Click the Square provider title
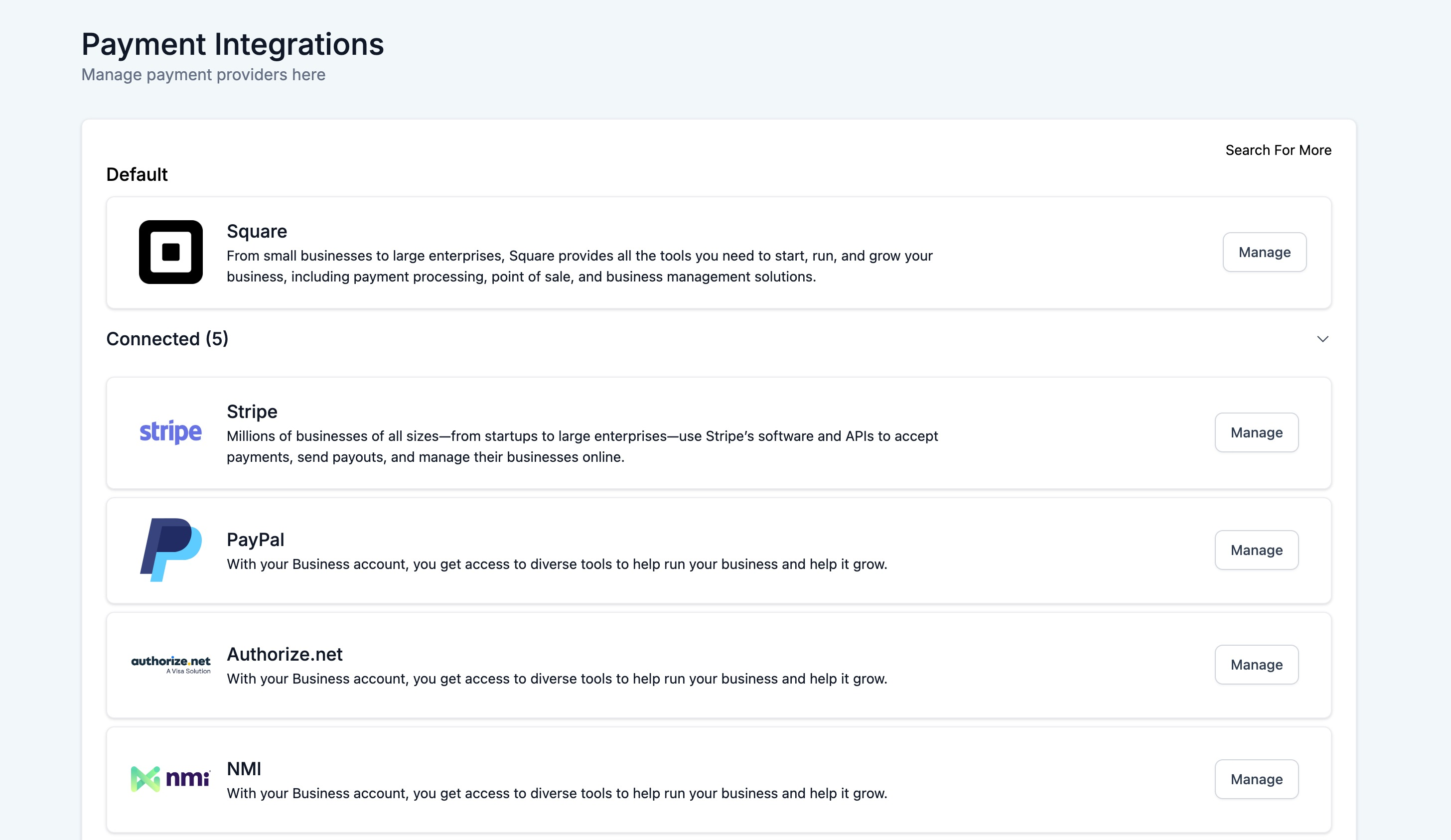 (257, 232)
